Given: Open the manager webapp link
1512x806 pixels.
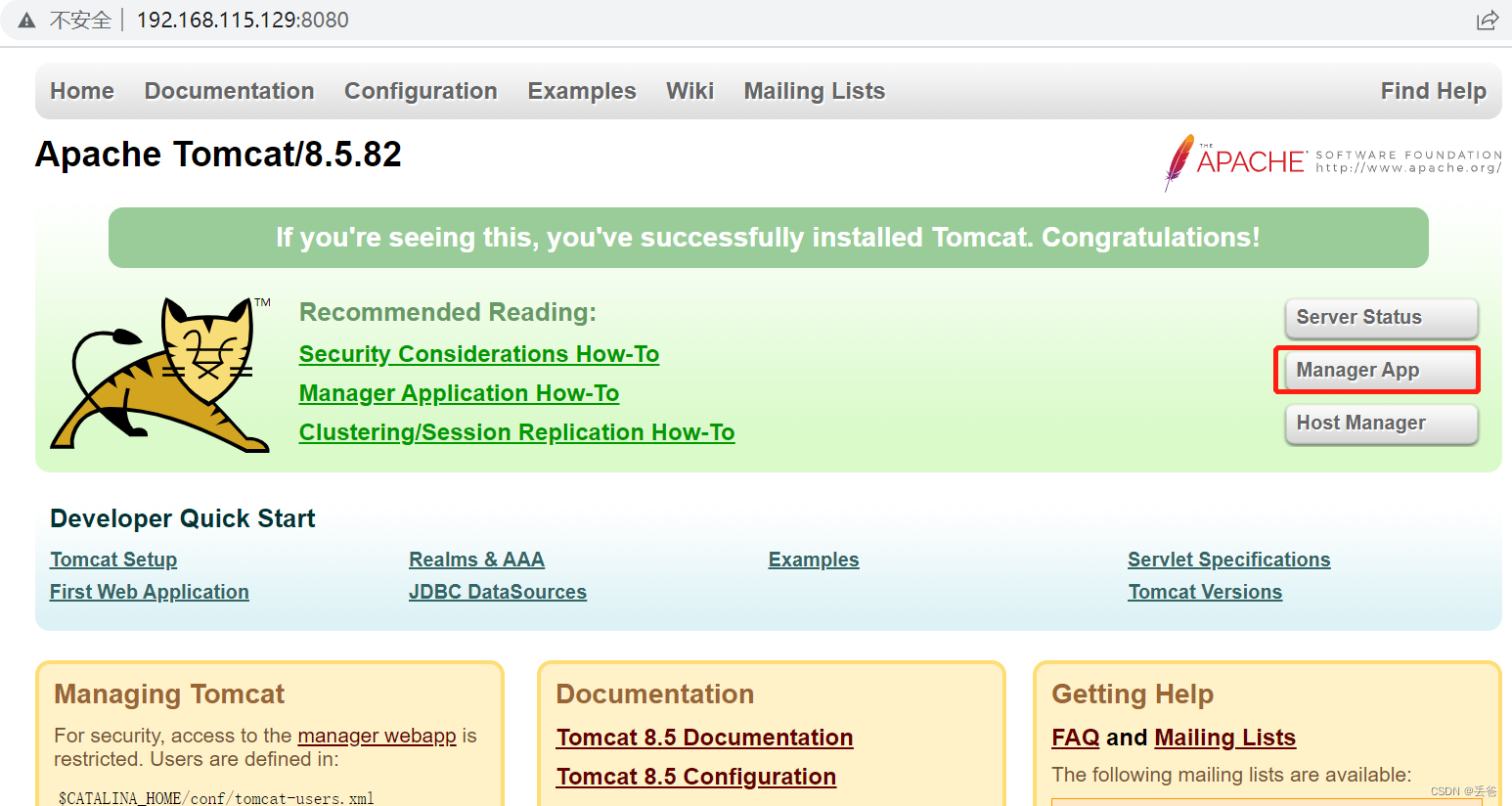Looking at the screenshot, I should 377,736.
